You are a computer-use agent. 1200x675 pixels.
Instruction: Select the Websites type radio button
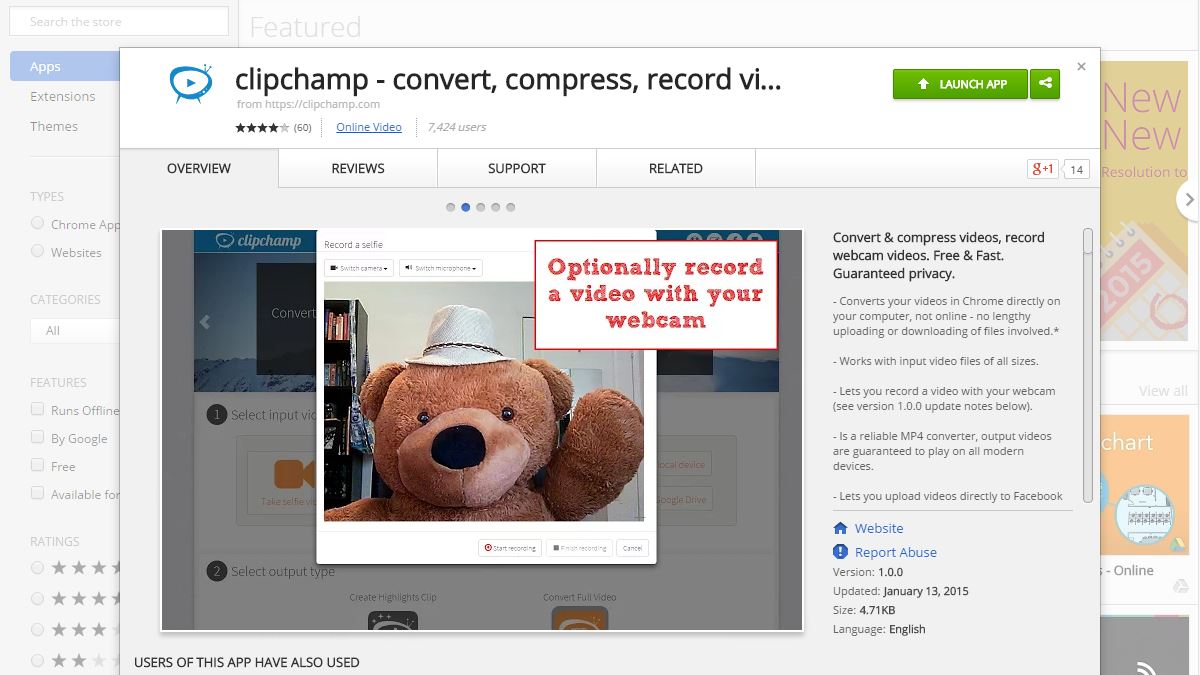(38, 251)
